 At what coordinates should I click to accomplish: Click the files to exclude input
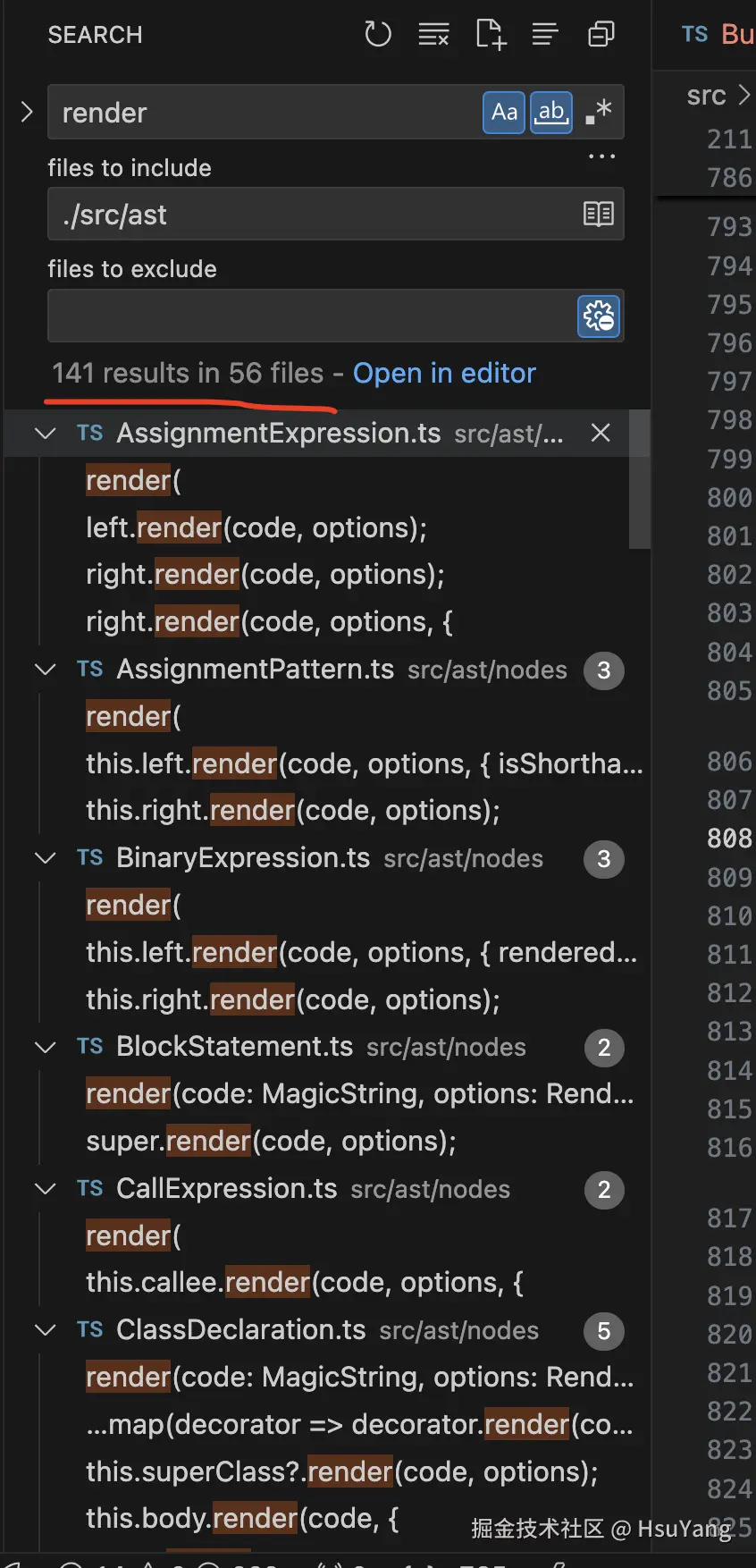[x=308, y=316]
